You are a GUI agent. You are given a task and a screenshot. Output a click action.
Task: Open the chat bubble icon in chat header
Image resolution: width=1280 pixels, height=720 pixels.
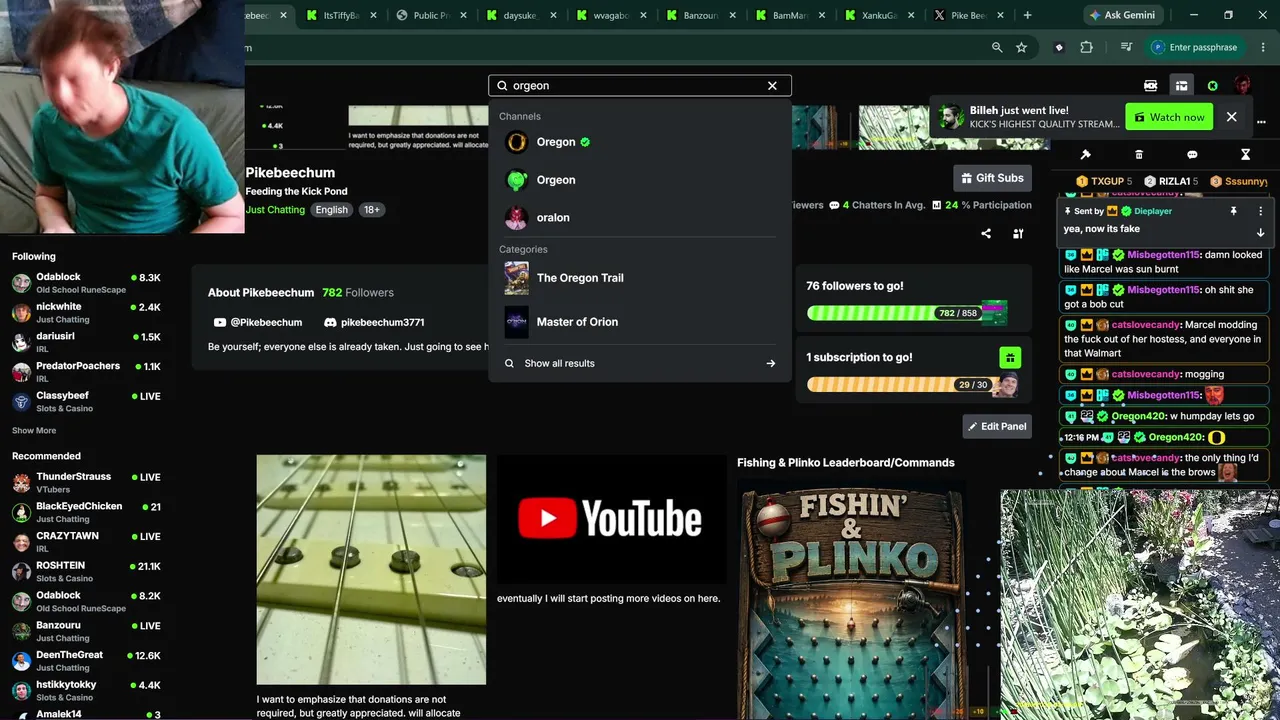pos(1192,155)
